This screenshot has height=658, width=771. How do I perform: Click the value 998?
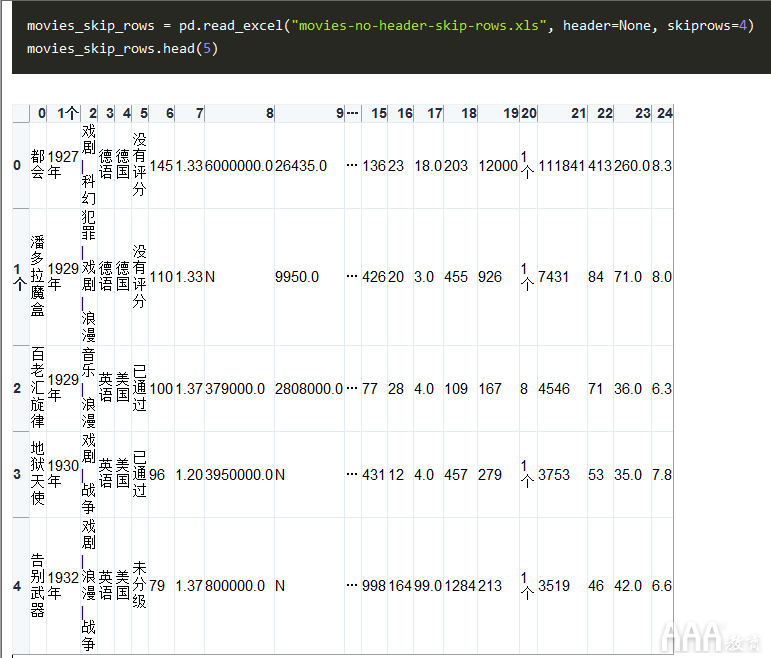point(374,586)
